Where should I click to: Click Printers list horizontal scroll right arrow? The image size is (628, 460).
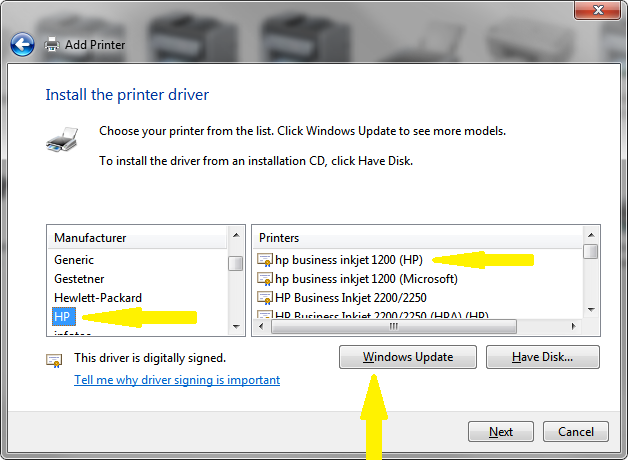point(574,326)
